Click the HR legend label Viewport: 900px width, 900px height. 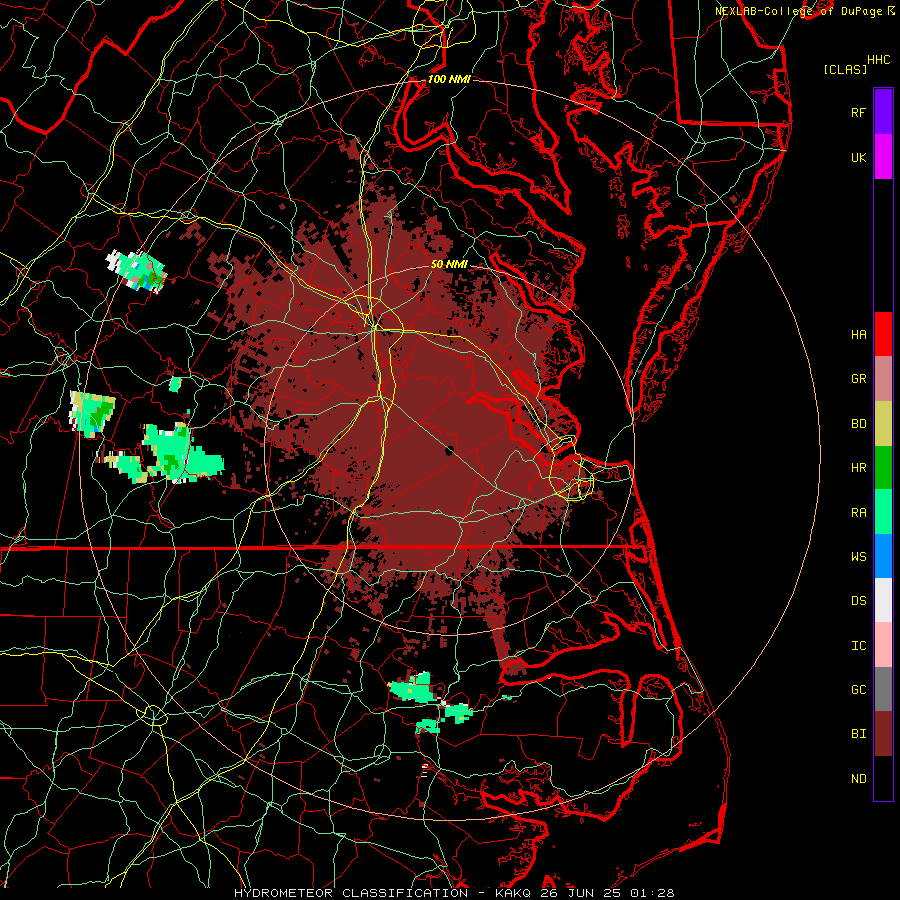click(858, 468)
